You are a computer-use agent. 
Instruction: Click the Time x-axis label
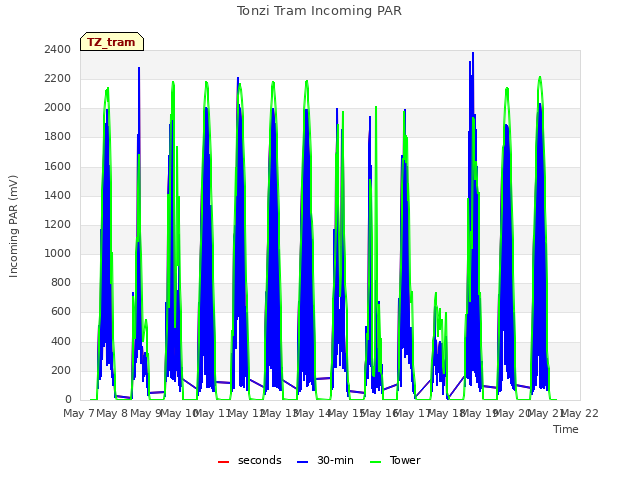[566, 429]
